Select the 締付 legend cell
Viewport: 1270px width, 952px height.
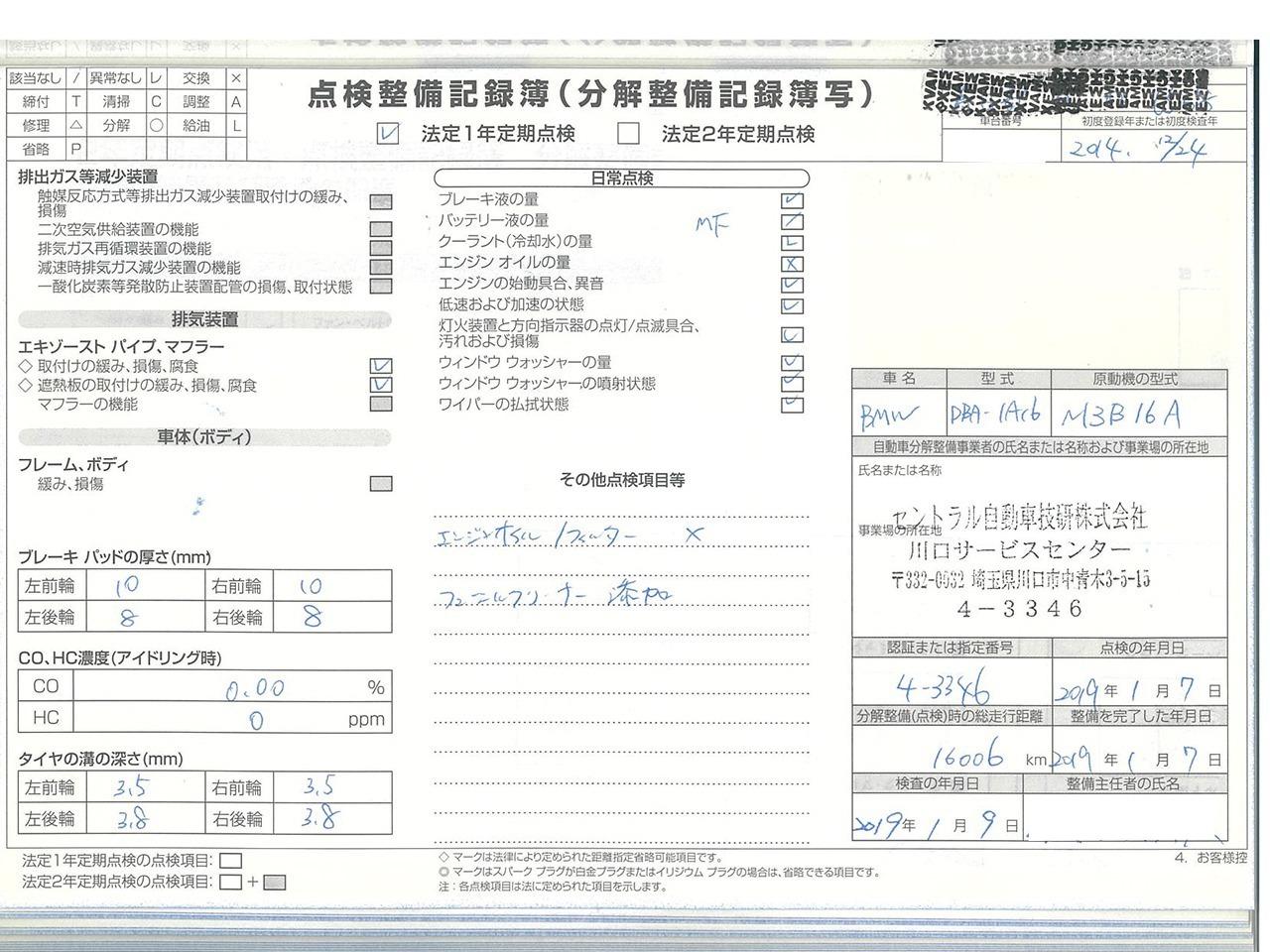pos(36,101)
